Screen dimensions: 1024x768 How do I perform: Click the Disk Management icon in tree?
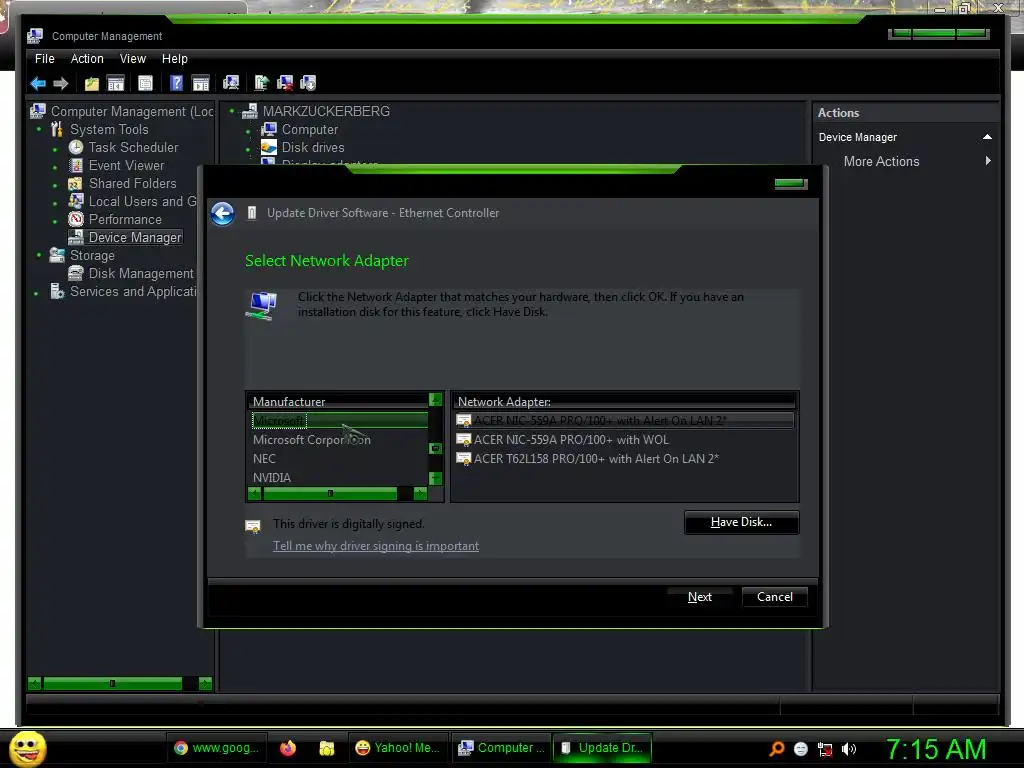point(76,273)
